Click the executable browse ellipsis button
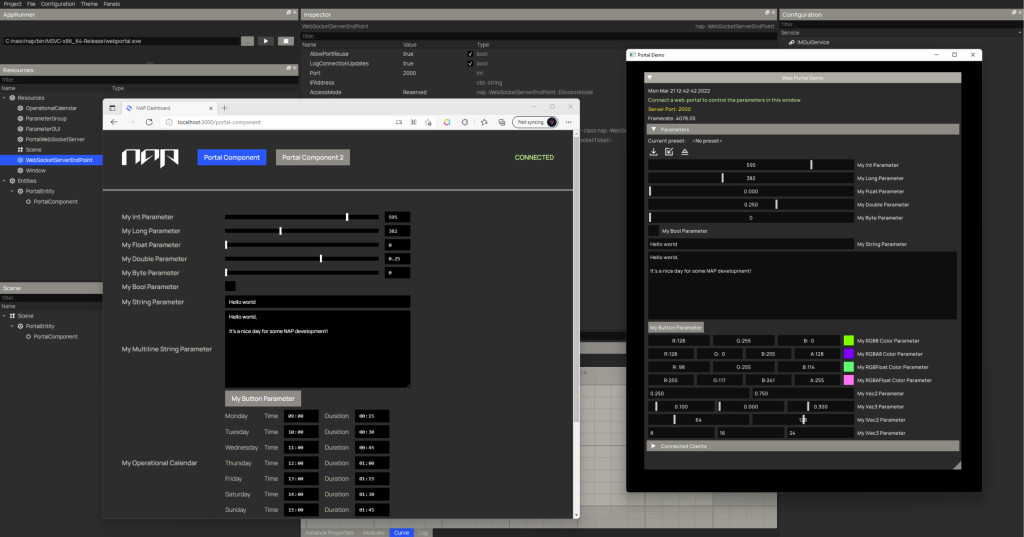Image resolution: width=1024 pixels, height=537 pixels. pos(247,41)
